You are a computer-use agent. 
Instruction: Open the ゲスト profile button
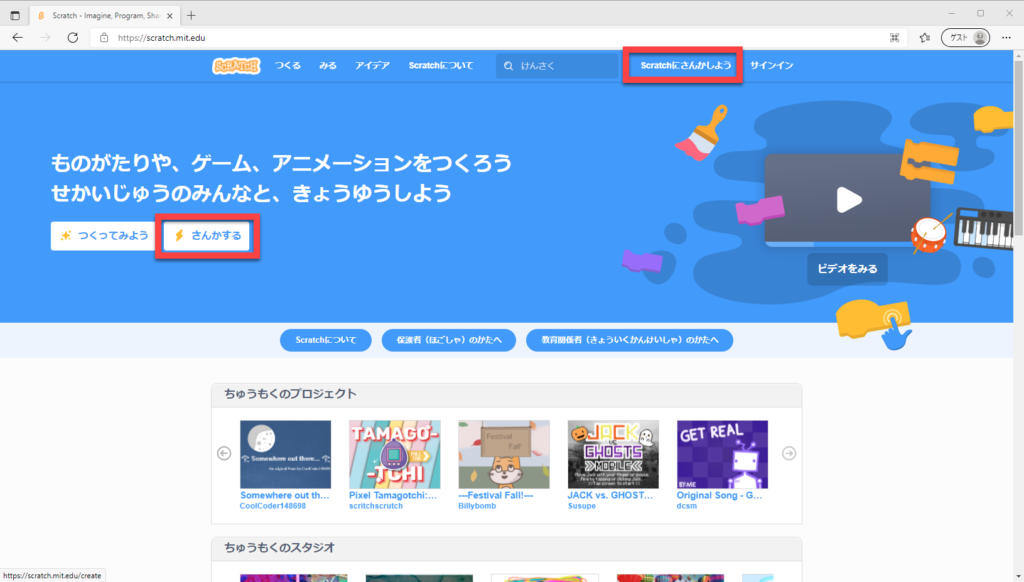pos(967,37)
